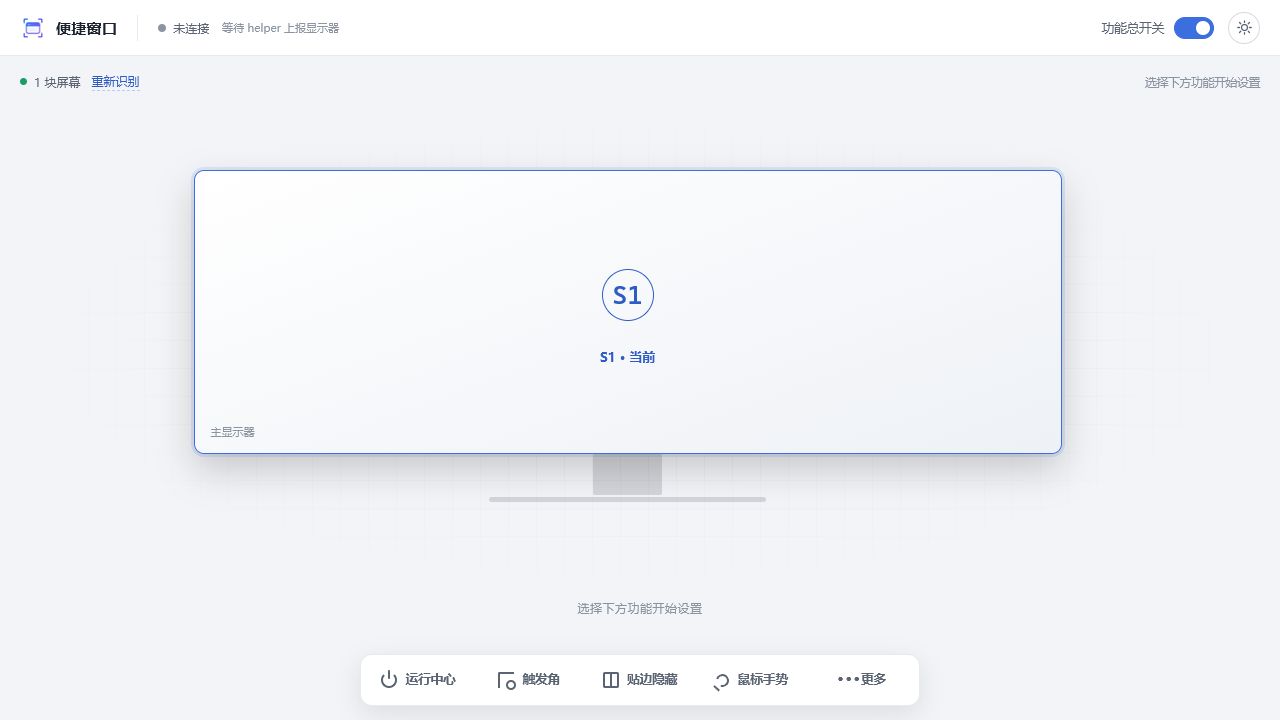Image resolution: width=1280 pixels, height=720 pixels.
Task: Click the gray 未连接 status dot
Action: click(x=162, y=28)
